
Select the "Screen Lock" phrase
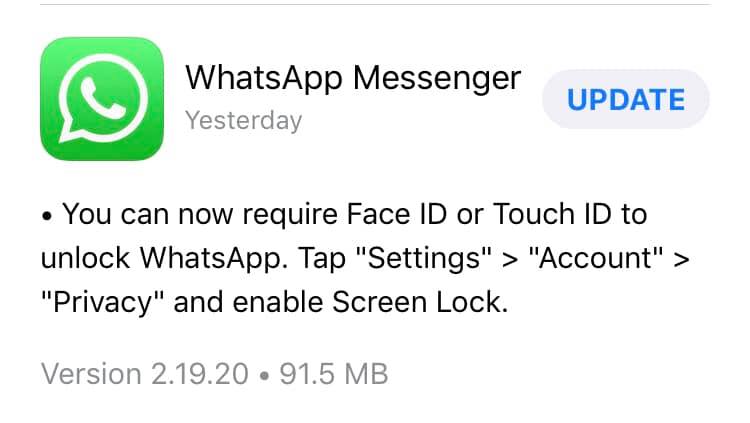(418, 303)
